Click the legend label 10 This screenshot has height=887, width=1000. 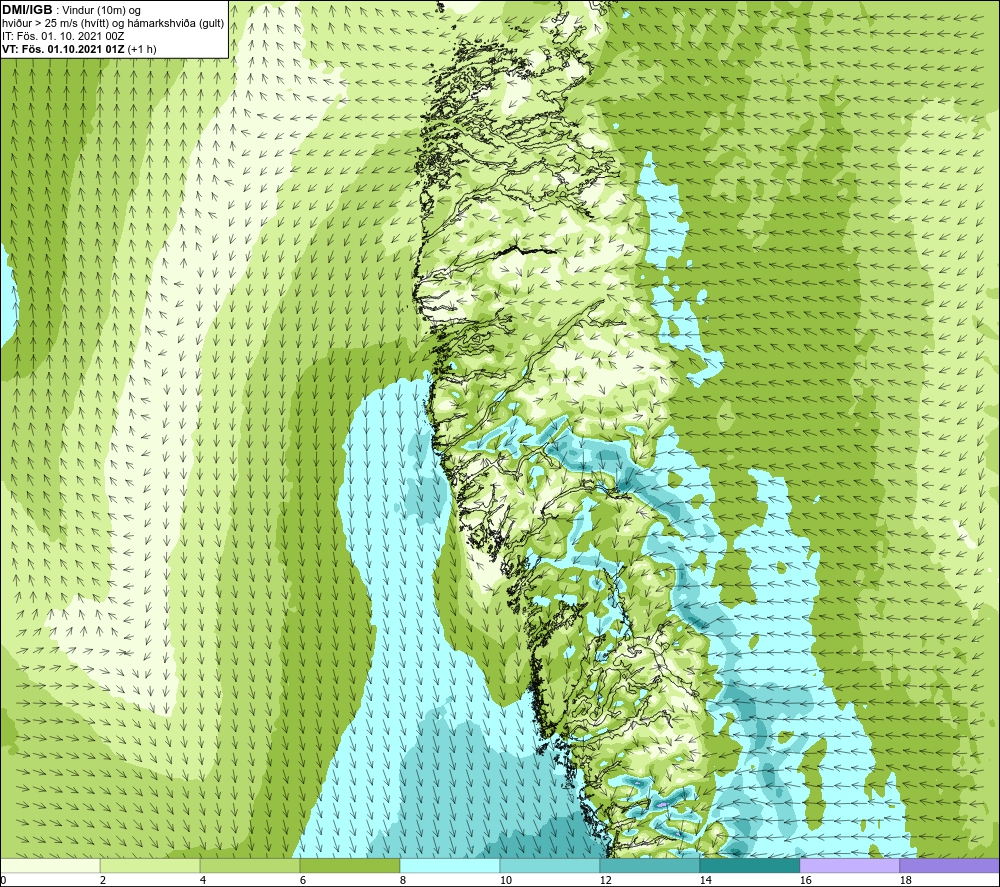506,880
